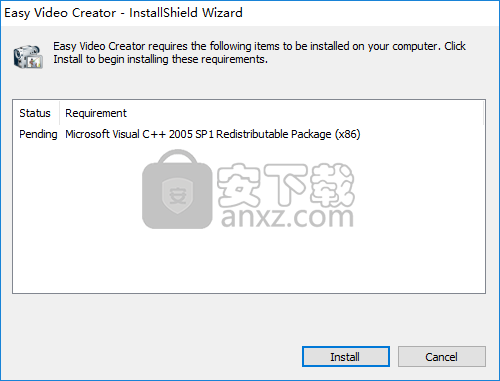
Task: Sort by the Requirement column header
Action: (96, 113)
